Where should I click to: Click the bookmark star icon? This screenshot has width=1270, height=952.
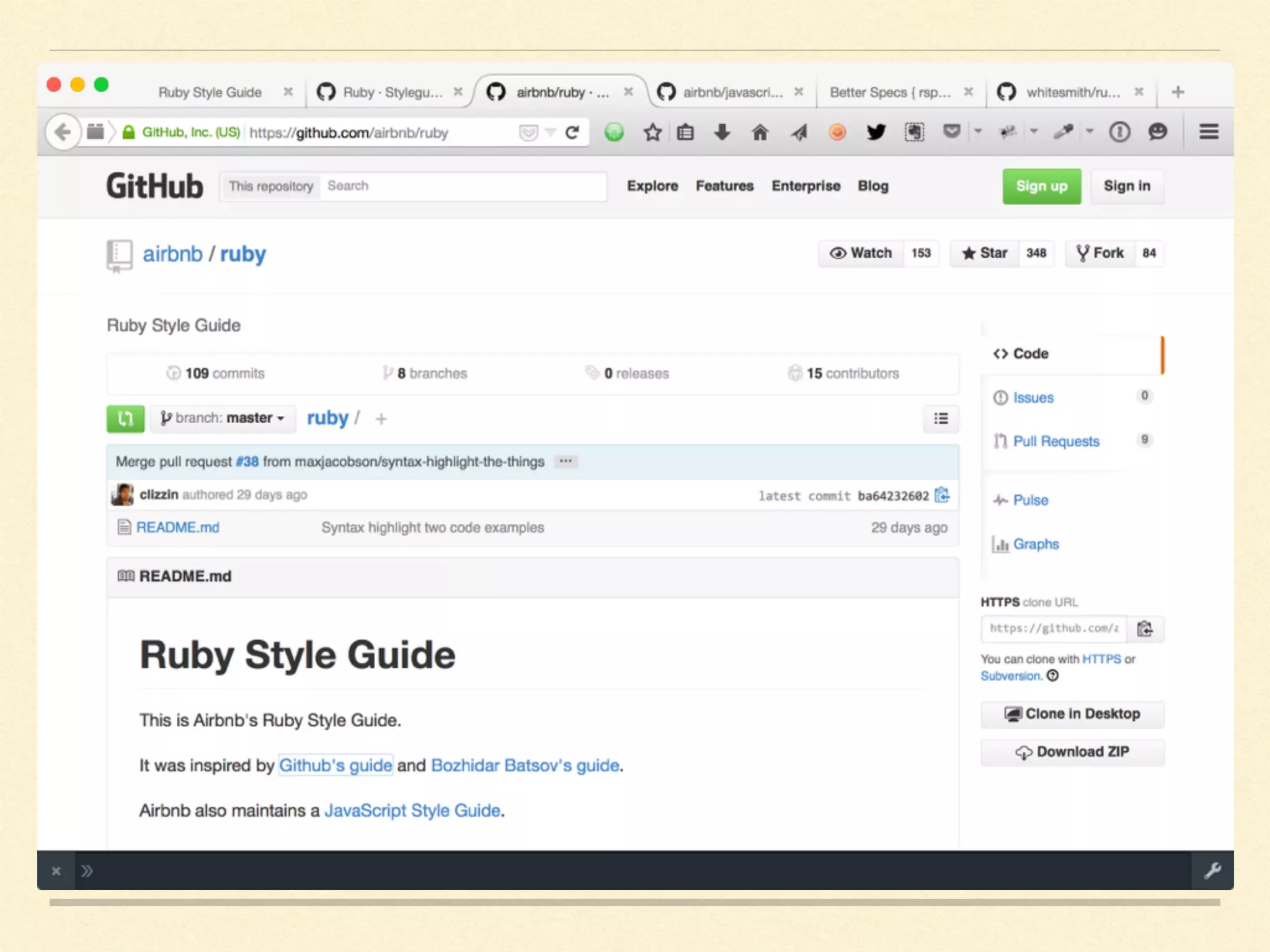point(652,131)
